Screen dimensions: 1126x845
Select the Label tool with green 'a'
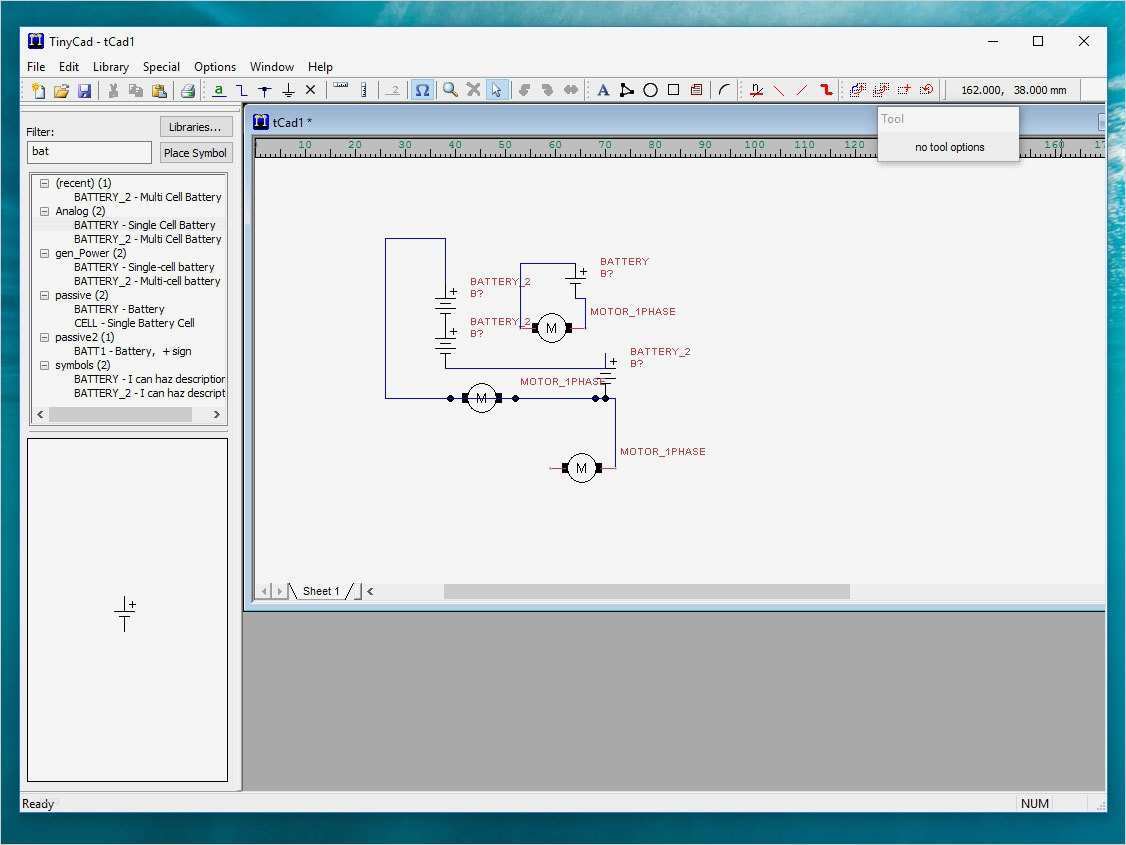click(x=219, y=90)
